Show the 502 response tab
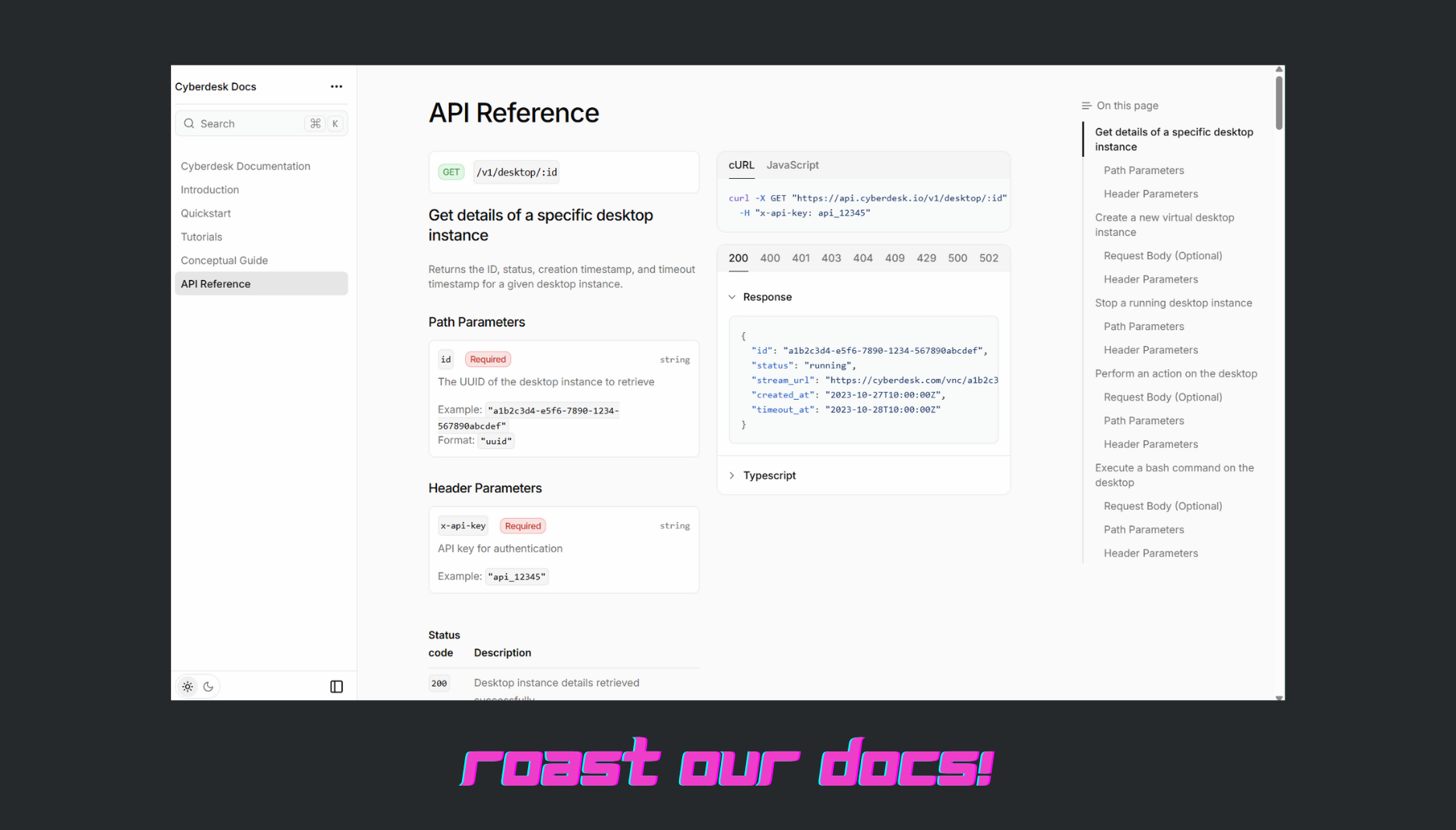The image size is (1456, 830). 989,258
